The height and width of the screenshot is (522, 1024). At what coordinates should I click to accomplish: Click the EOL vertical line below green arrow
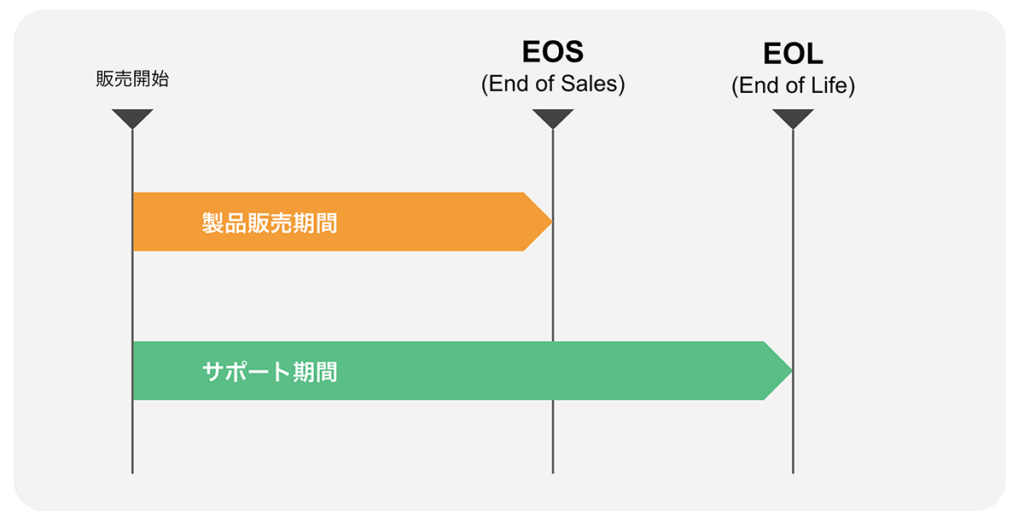click(x=793, y=436)
